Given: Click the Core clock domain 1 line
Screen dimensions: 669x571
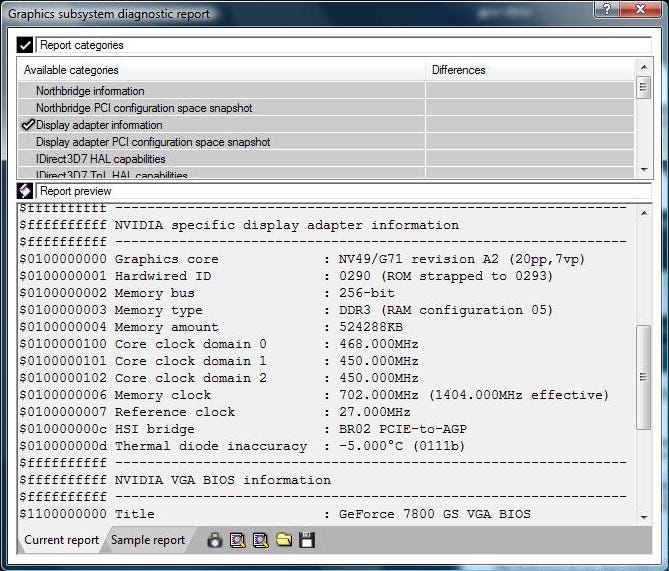Looking at the screenshot, I should [219, 361].
